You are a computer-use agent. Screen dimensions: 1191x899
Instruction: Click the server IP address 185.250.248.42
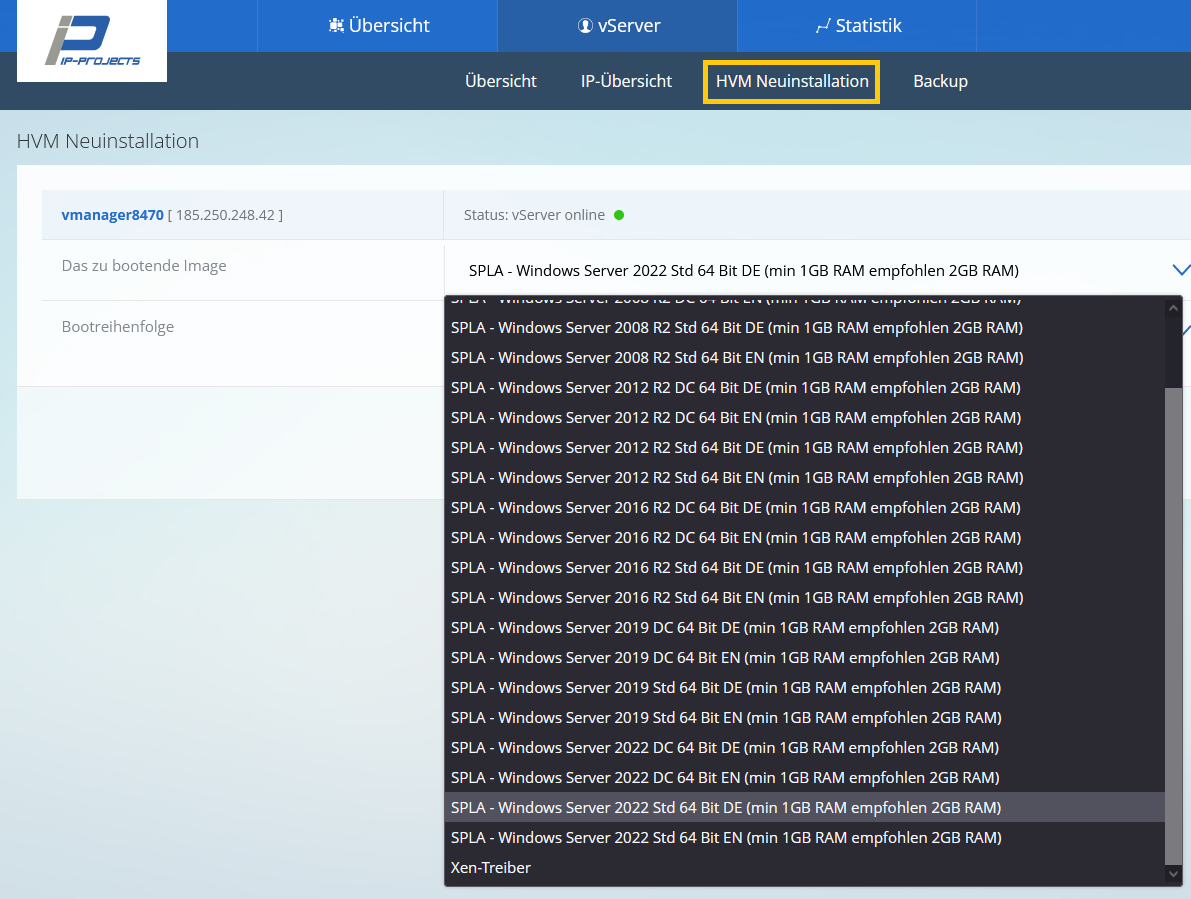226,215
